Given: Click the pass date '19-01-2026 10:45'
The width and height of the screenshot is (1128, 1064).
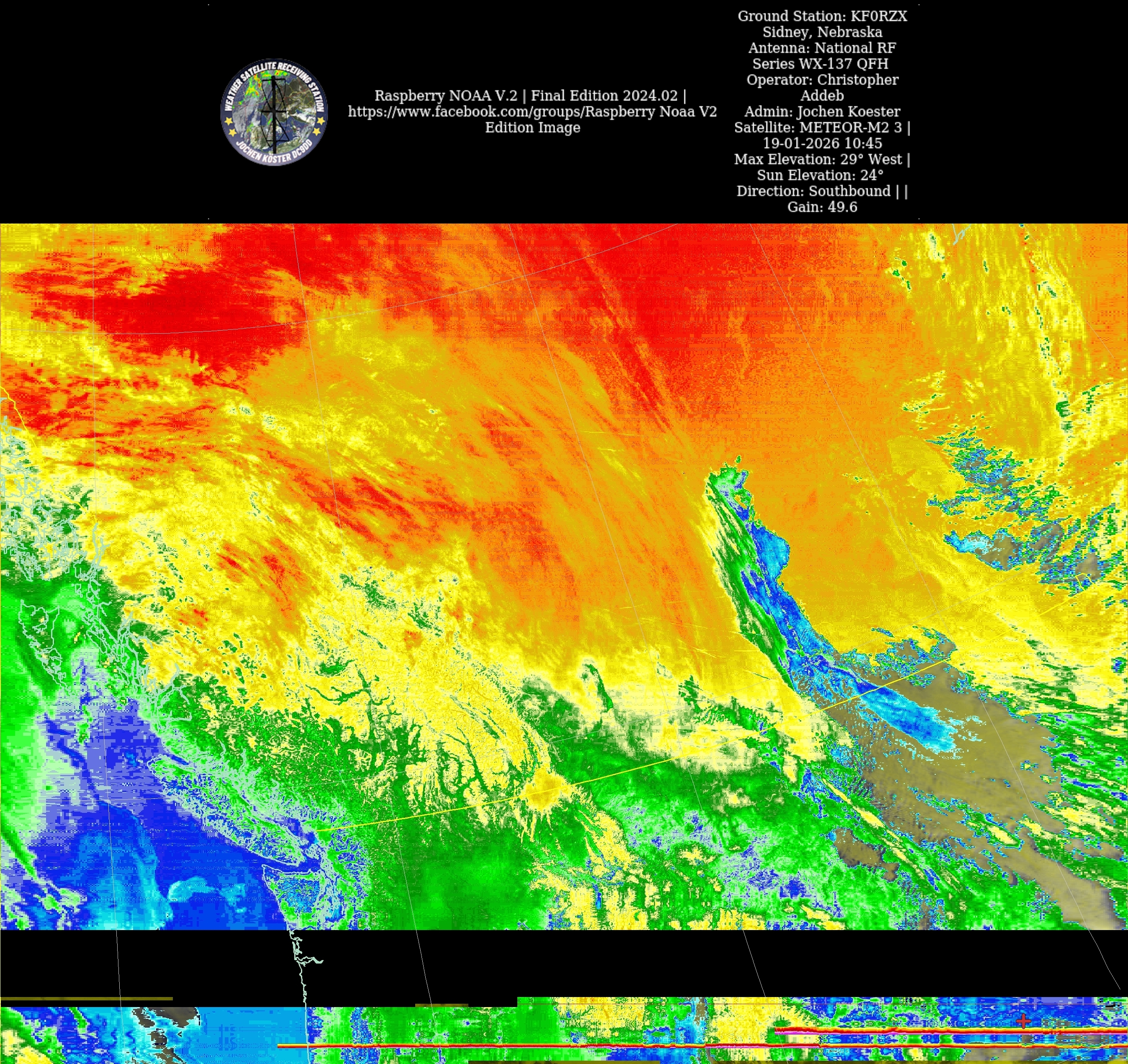Looking at the screenshot, I should 822,144.
